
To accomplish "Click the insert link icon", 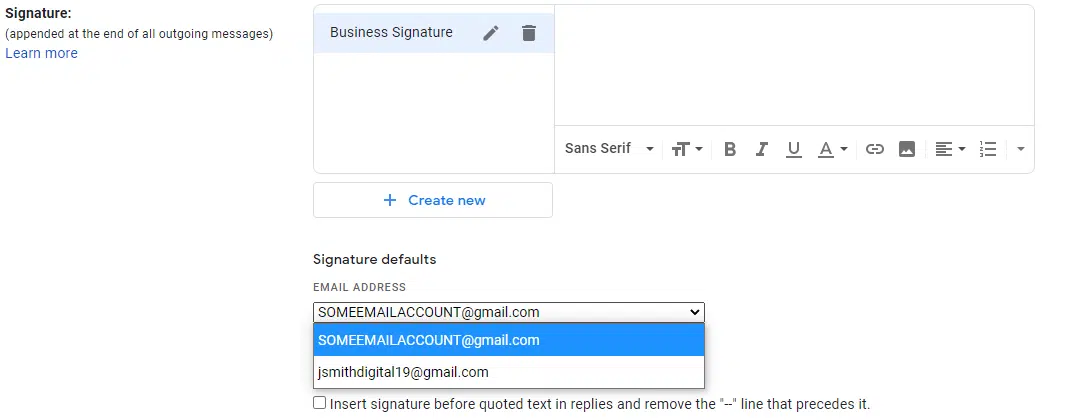I will (875, 149).
